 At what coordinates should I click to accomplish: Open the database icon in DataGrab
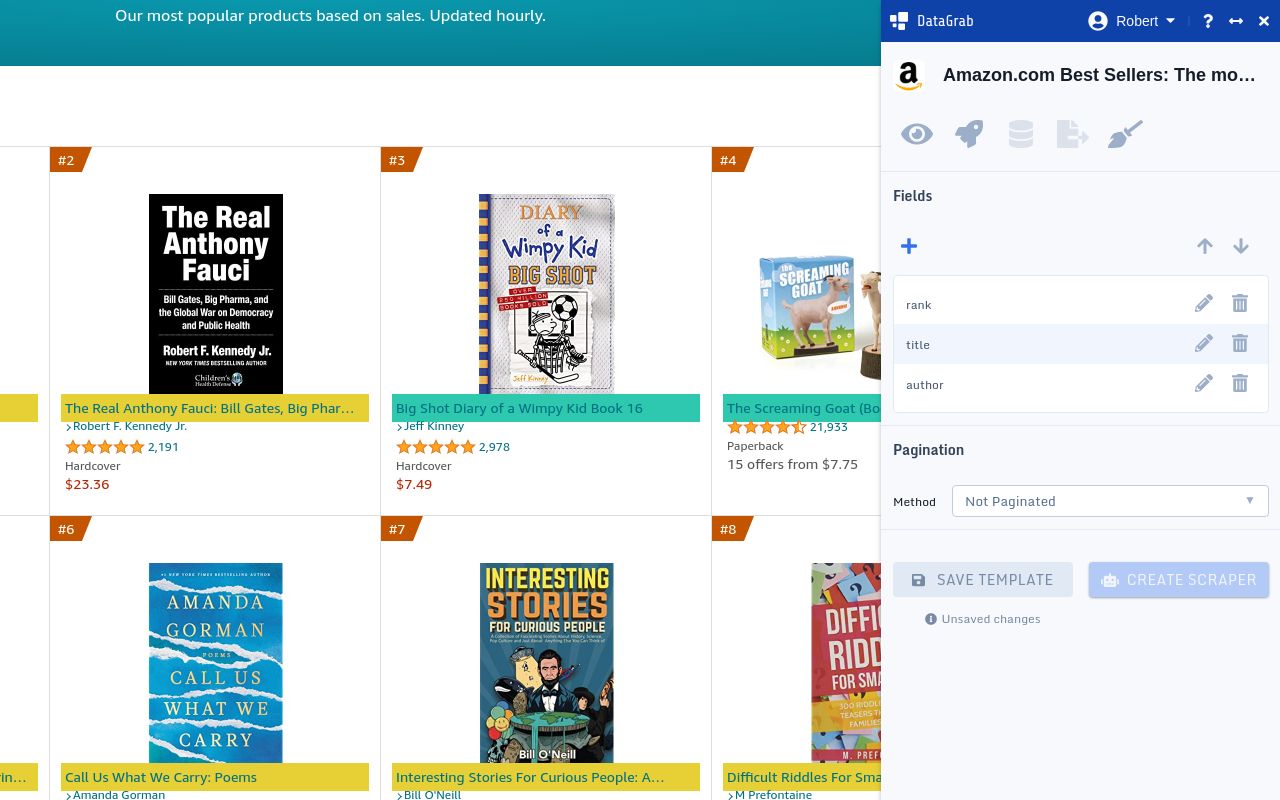point(1021,134)
